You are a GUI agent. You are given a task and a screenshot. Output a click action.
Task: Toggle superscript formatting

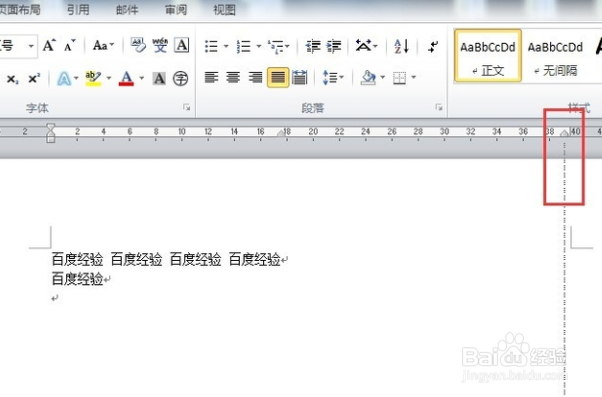[x=34, y=78]
